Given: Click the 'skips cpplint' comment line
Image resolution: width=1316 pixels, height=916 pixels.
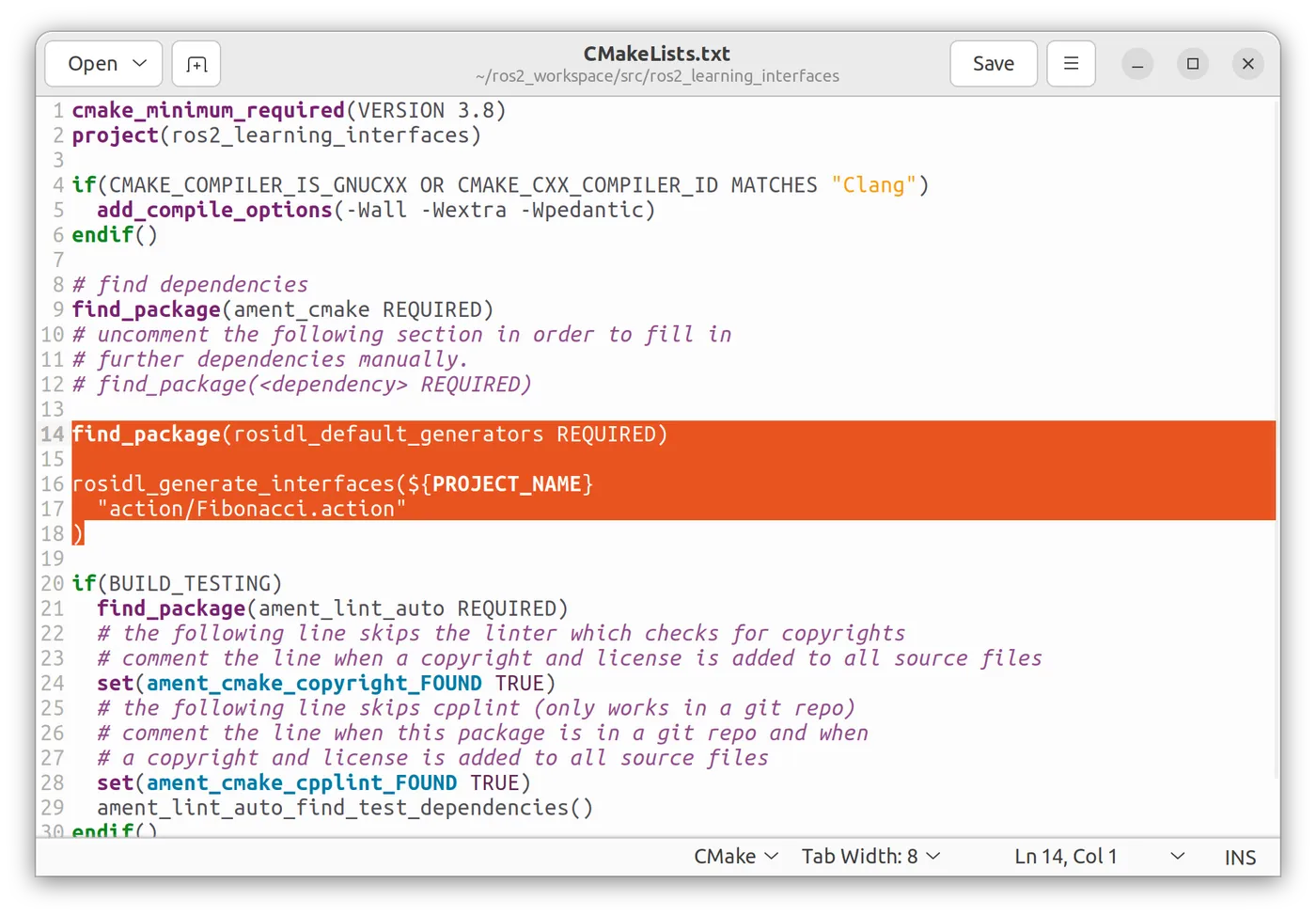Looking at the screenshot, I should click(x=476, y=708).
